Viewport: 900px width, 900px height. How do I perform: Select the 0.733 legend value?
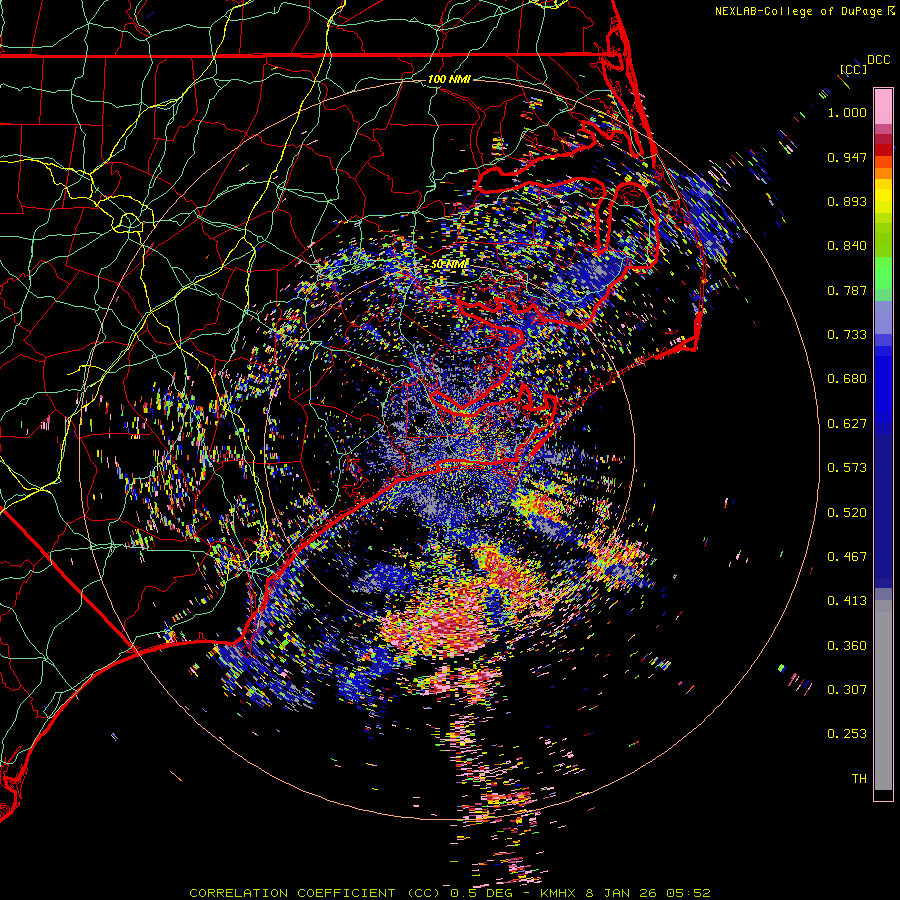point(847,335)
